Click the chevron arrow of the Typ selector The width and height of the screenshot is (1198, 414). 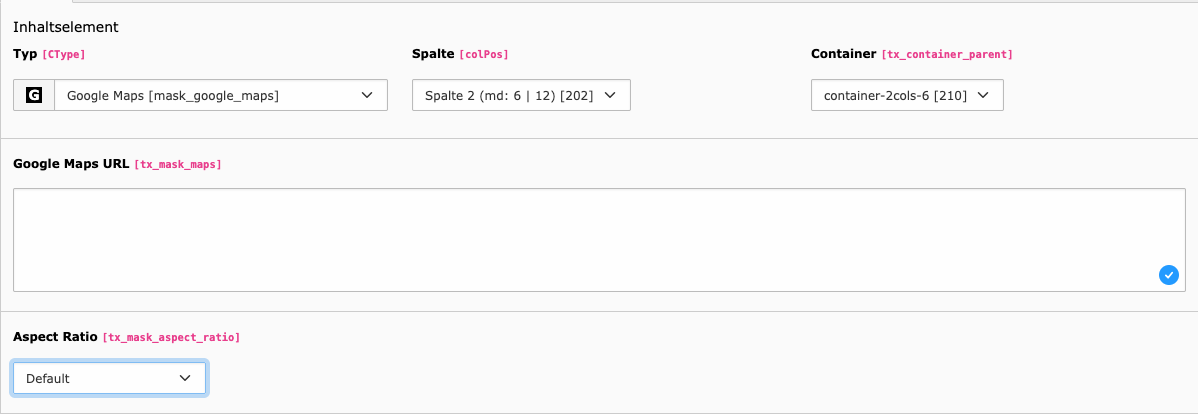pyautogui.click(x=366, y=96)
